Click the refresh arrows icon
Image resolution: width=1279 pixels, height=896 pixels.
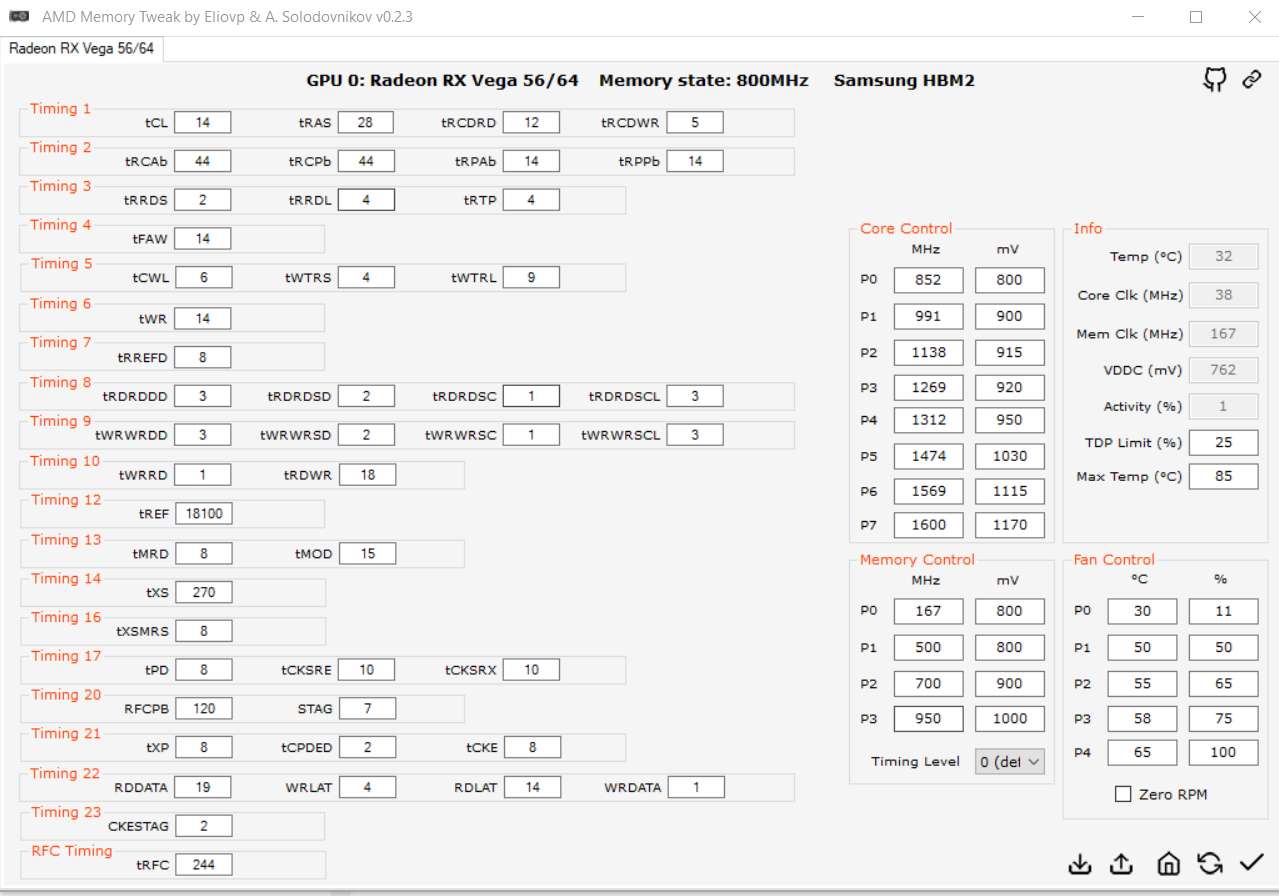point(1209,864)
